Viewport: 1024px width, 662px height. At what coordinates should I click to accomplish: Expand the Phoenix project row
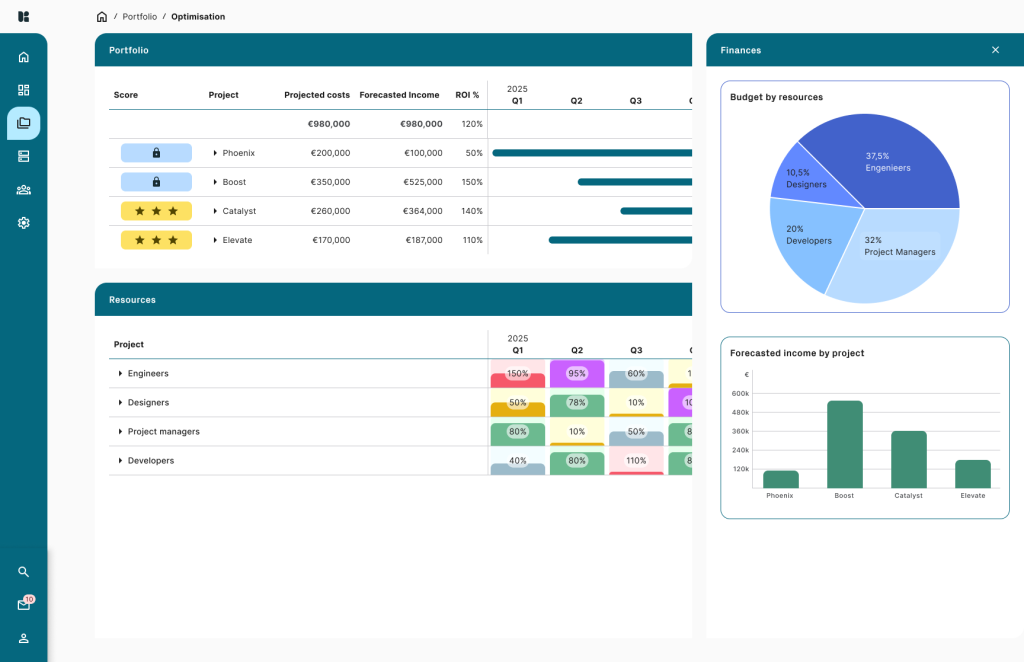(215, 153)
